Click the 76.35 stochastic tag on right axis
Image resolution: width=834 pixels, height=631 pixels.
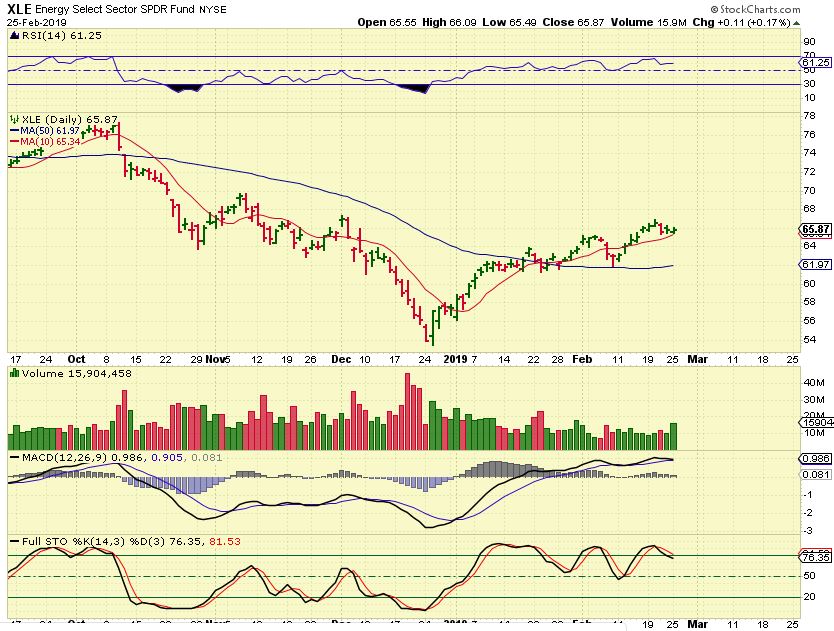pyautogui.click(x=815, y=557)
